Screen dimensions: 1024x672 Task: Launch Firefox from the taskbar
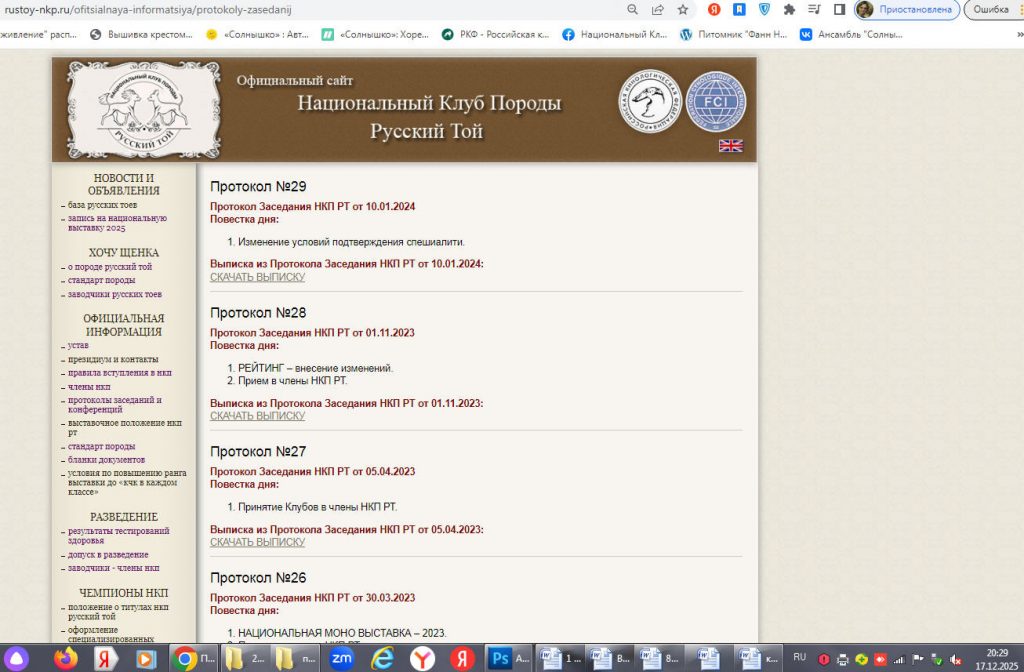coord(65,658)
